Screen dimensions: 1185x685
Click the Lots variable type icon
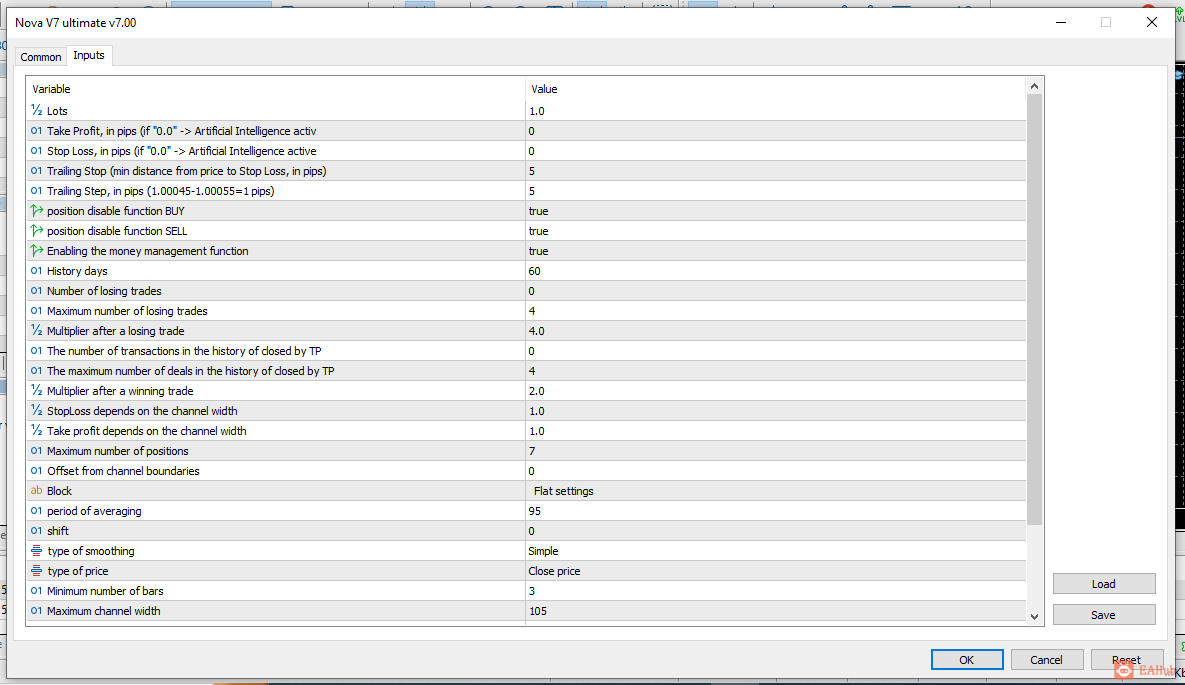tap(36, 110)
